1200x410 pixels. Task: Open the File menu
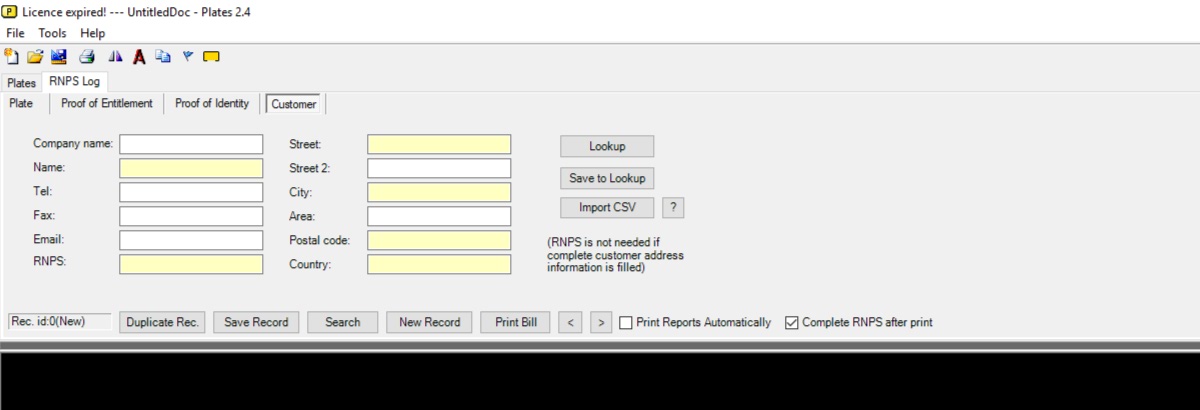click(15, 33)
